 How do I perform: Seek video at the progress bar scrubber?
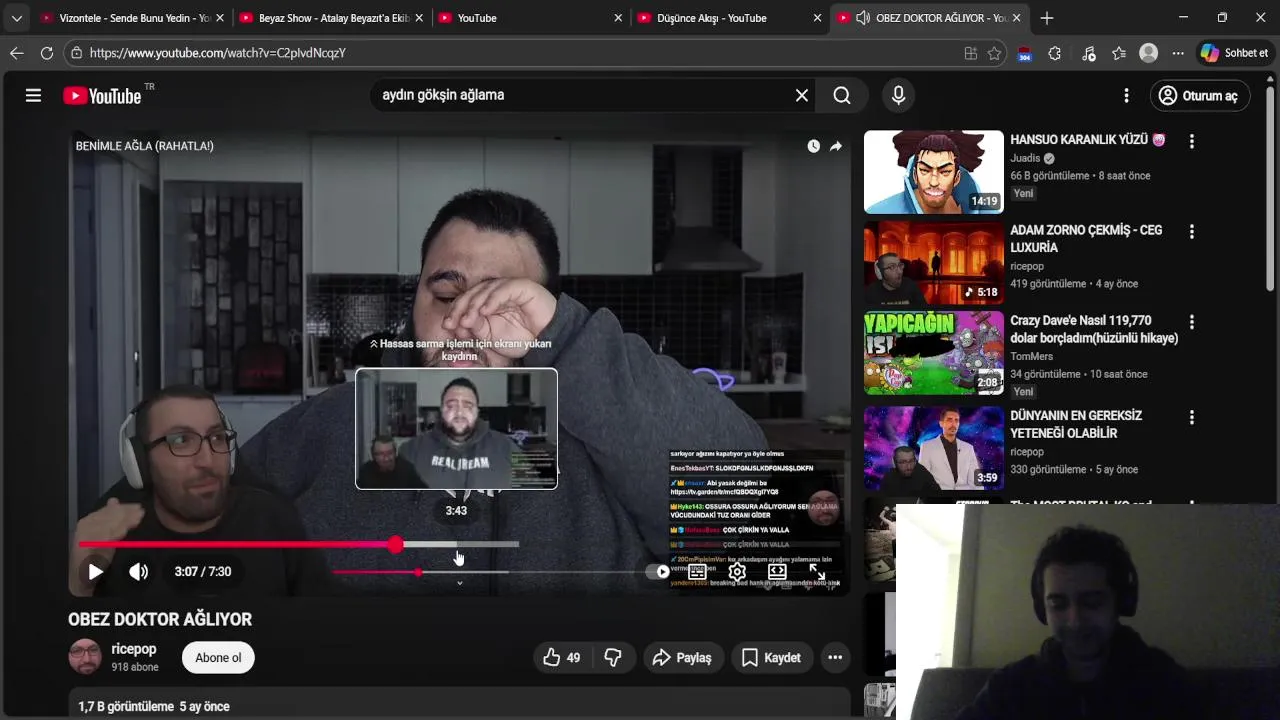(396, 544)
